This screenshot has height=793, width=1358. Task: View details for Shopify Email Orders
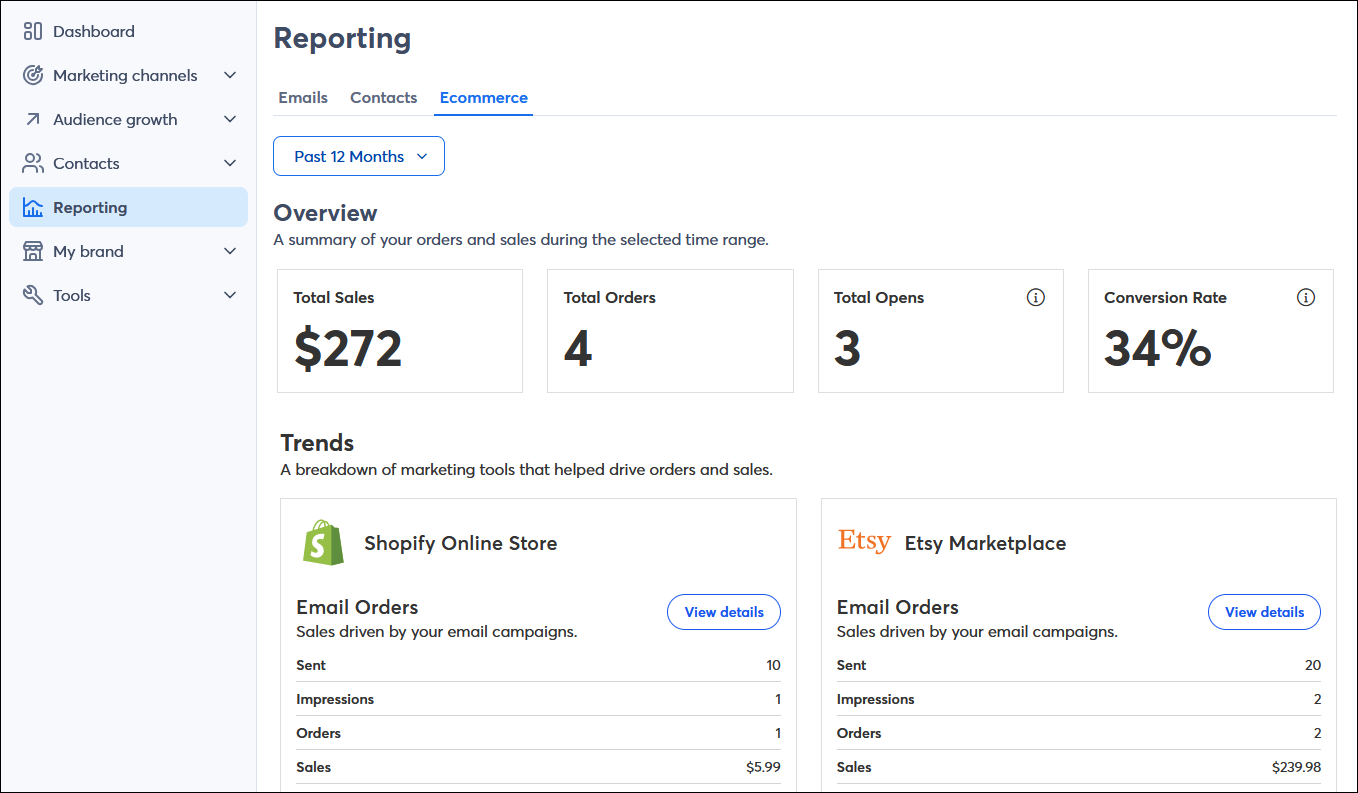[724, 612]
